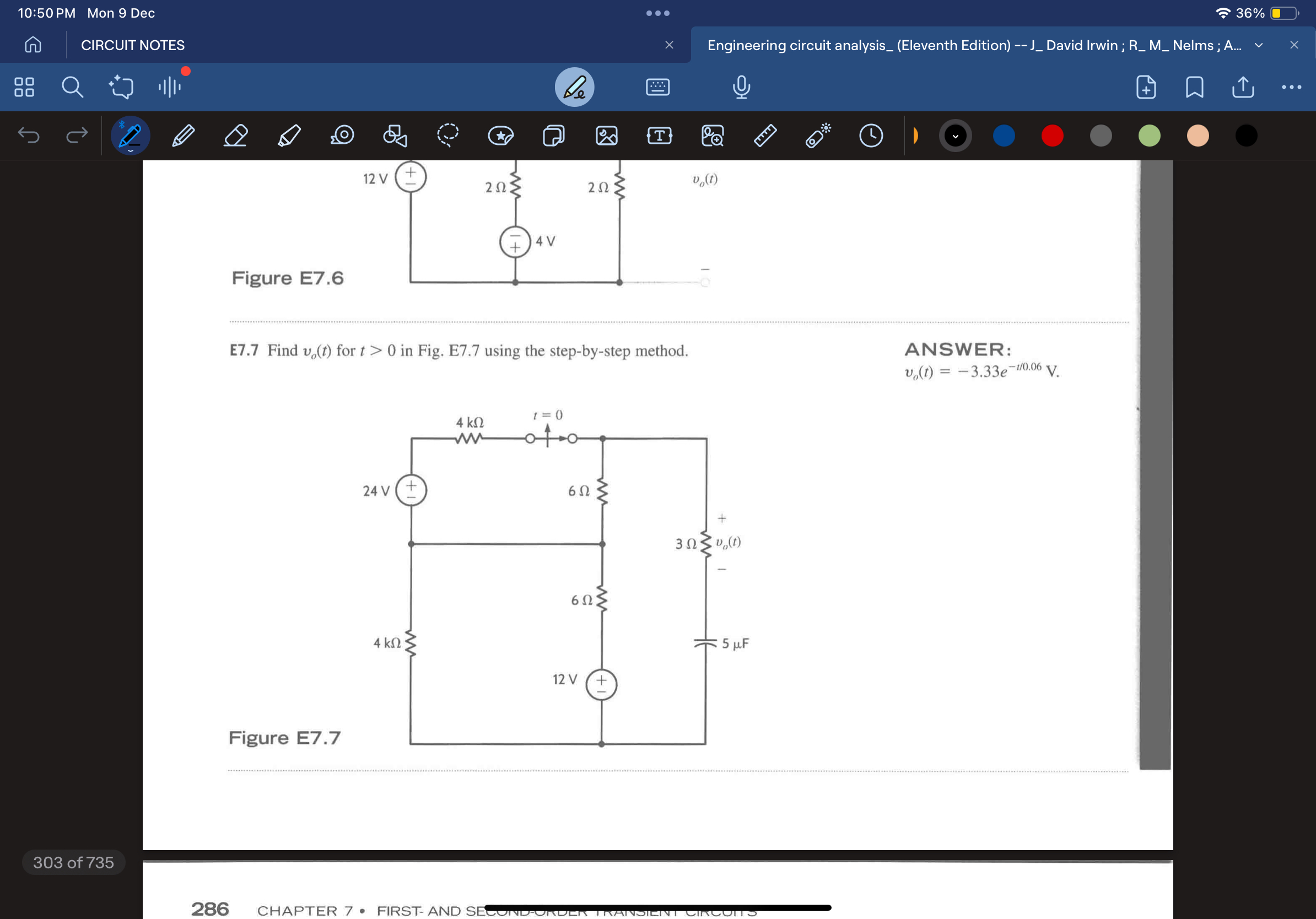The image size is (1316, 919).
Task: Insert an image with the Image tool
Action: click(607, 135)
